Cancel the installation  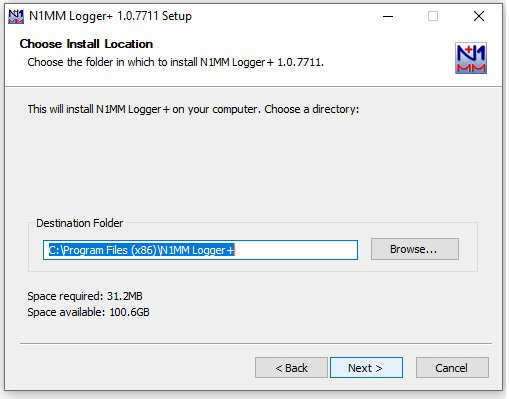click(452, 368)
